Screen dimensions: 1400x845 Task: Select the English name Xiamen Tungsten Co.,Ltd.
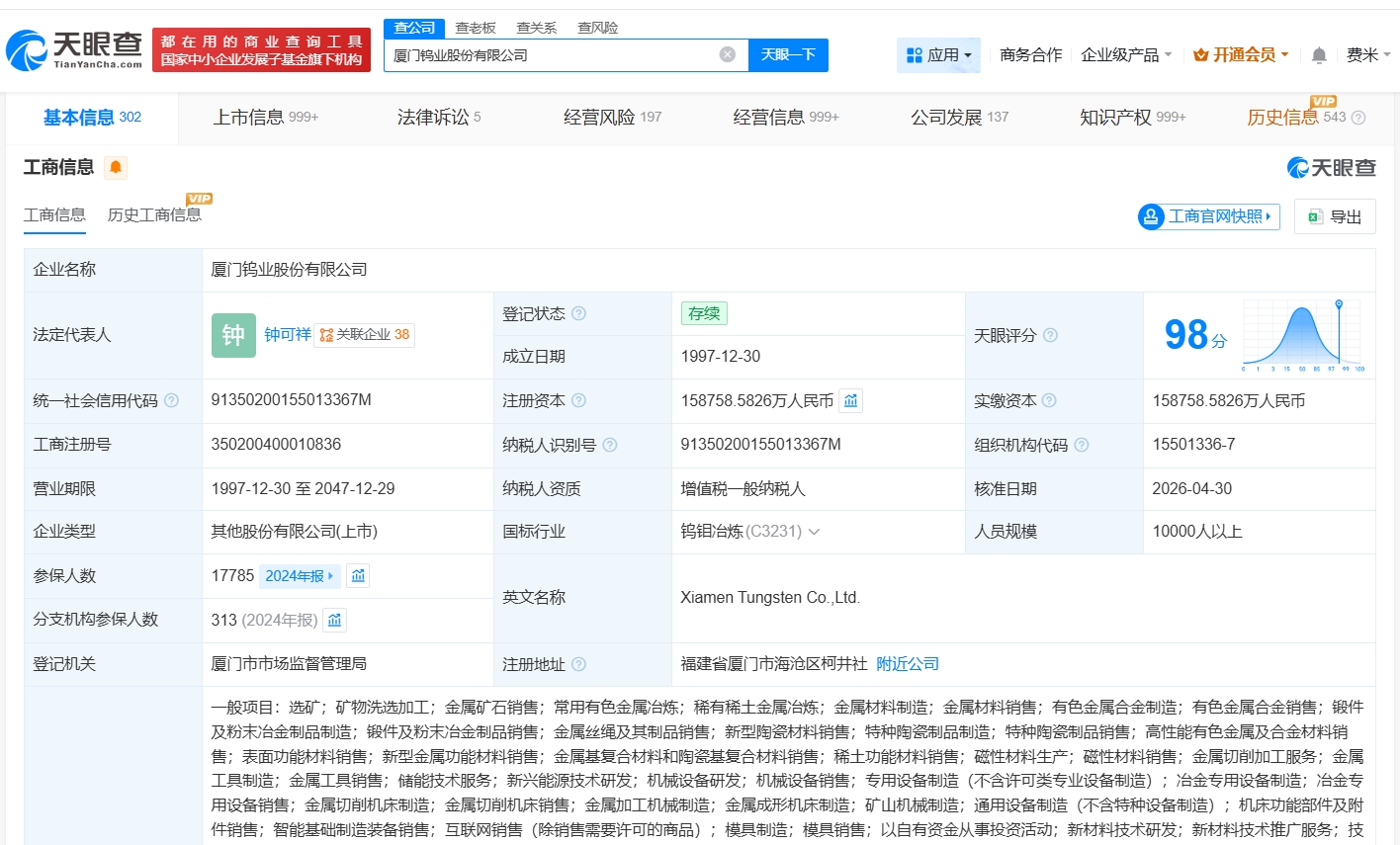(770, 598)
